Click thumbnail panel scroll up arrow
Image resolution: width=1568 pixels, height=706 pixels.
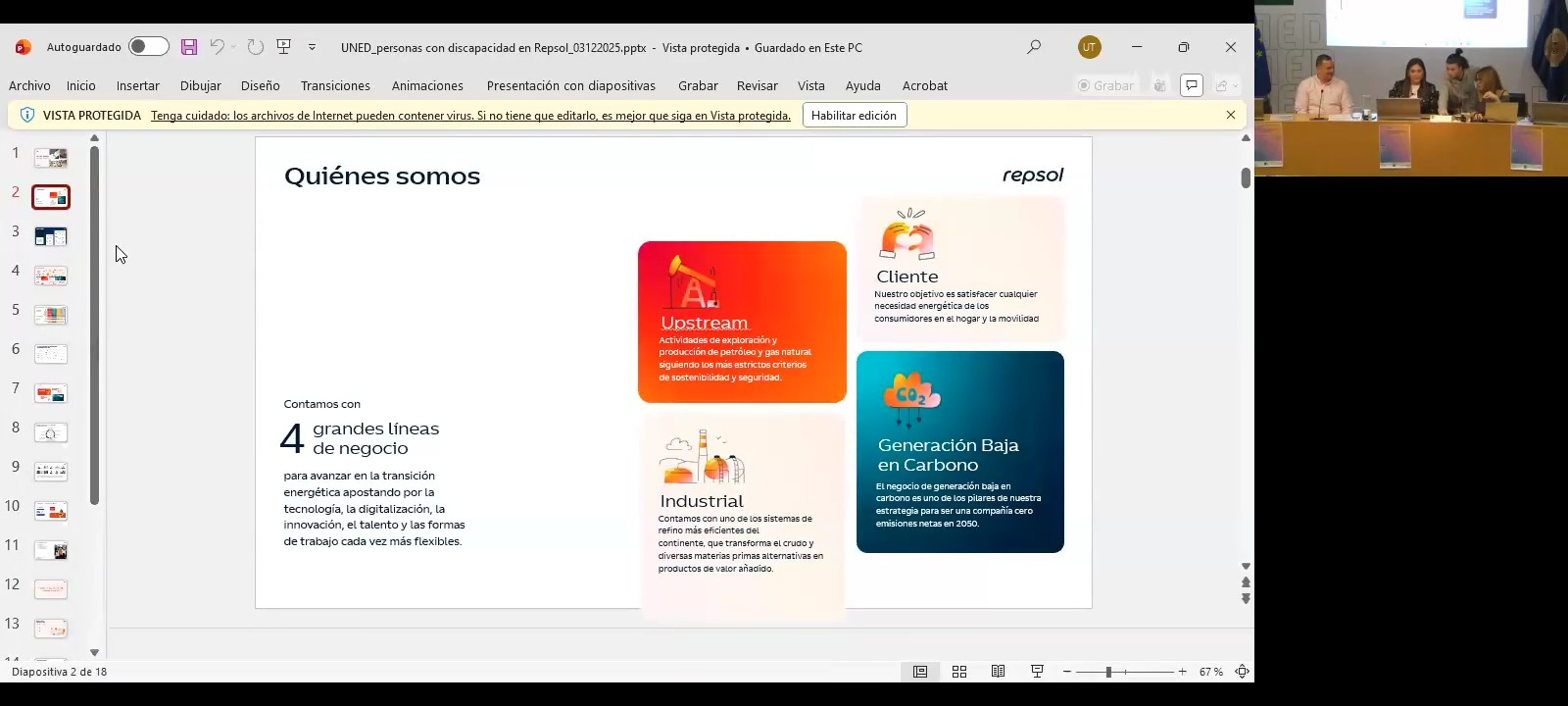[94, 138]
